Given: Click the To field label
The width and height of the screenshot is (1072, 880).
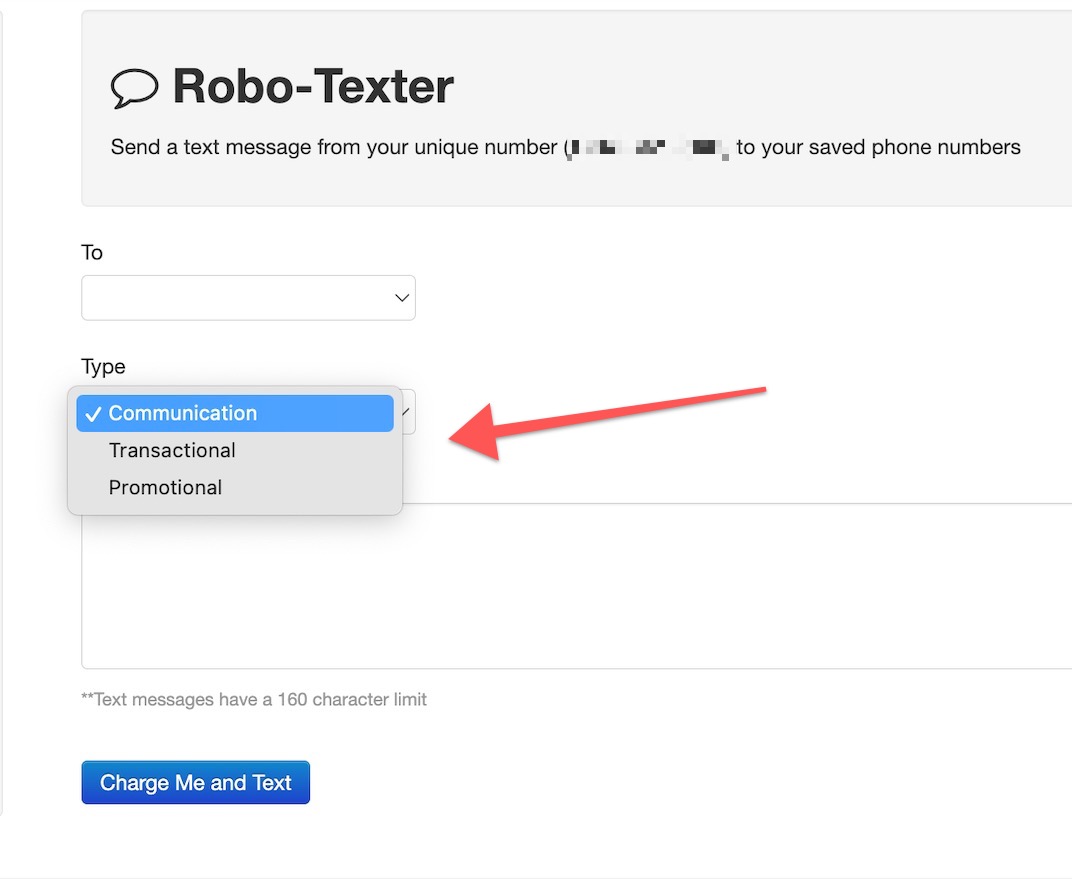Looking at the screenshot, I should click(92, 252).
